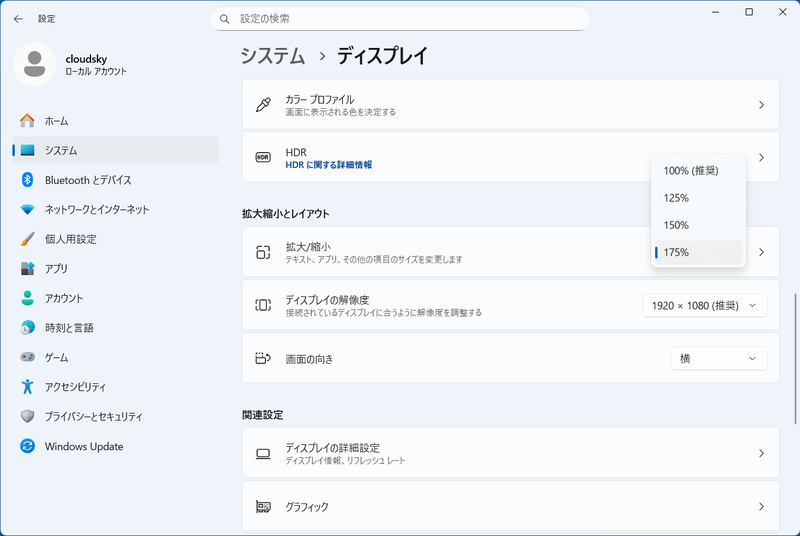Expand カラー プロファイル chevron
The height and width of the screenshot is (536, 800).
tap(761, 105)
